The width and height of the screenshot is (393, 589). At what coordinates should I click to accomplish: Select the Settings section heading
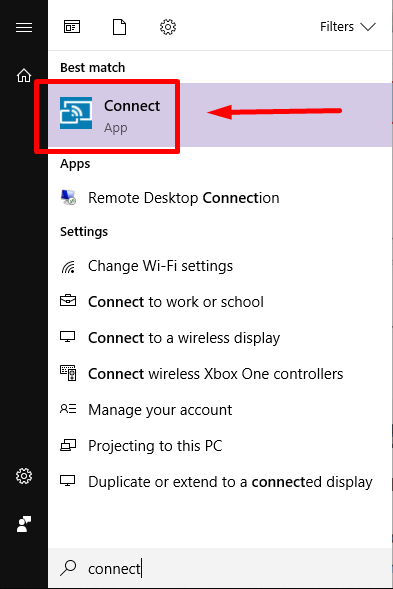84,232
